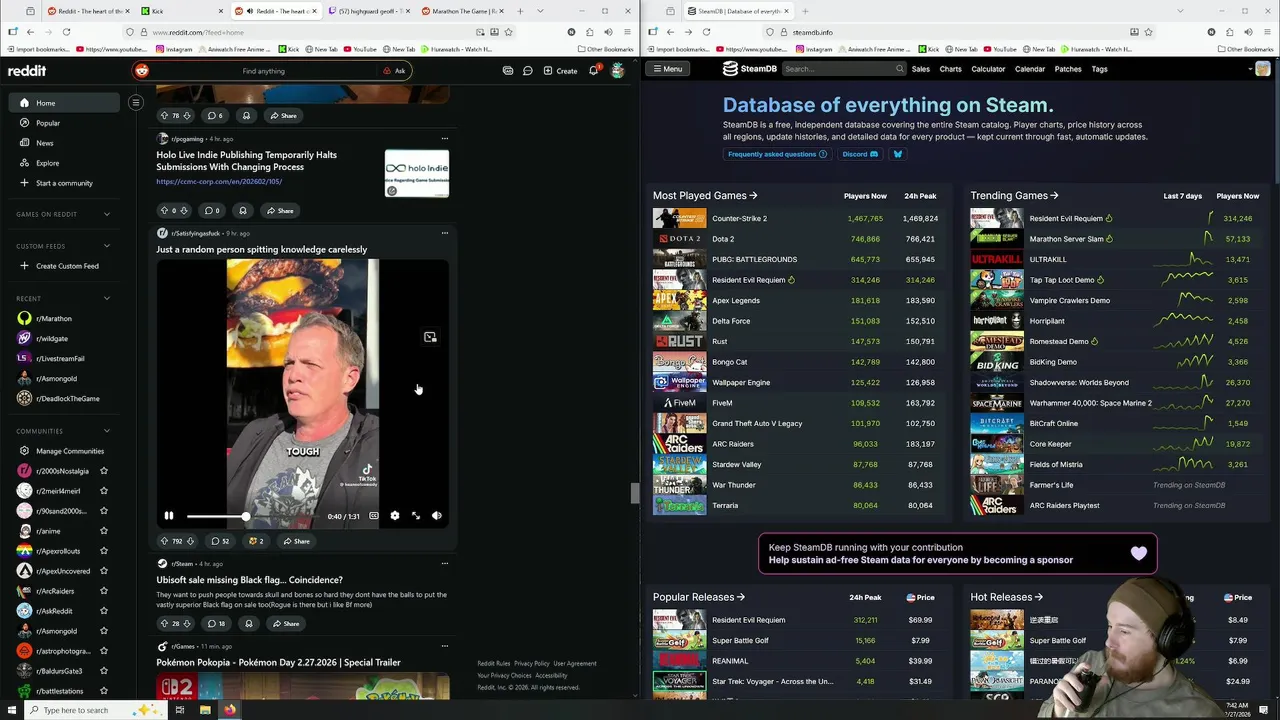The image size is (1280, 720).
Task: Reload the SteamDB browser page
Action: [706, 32]
